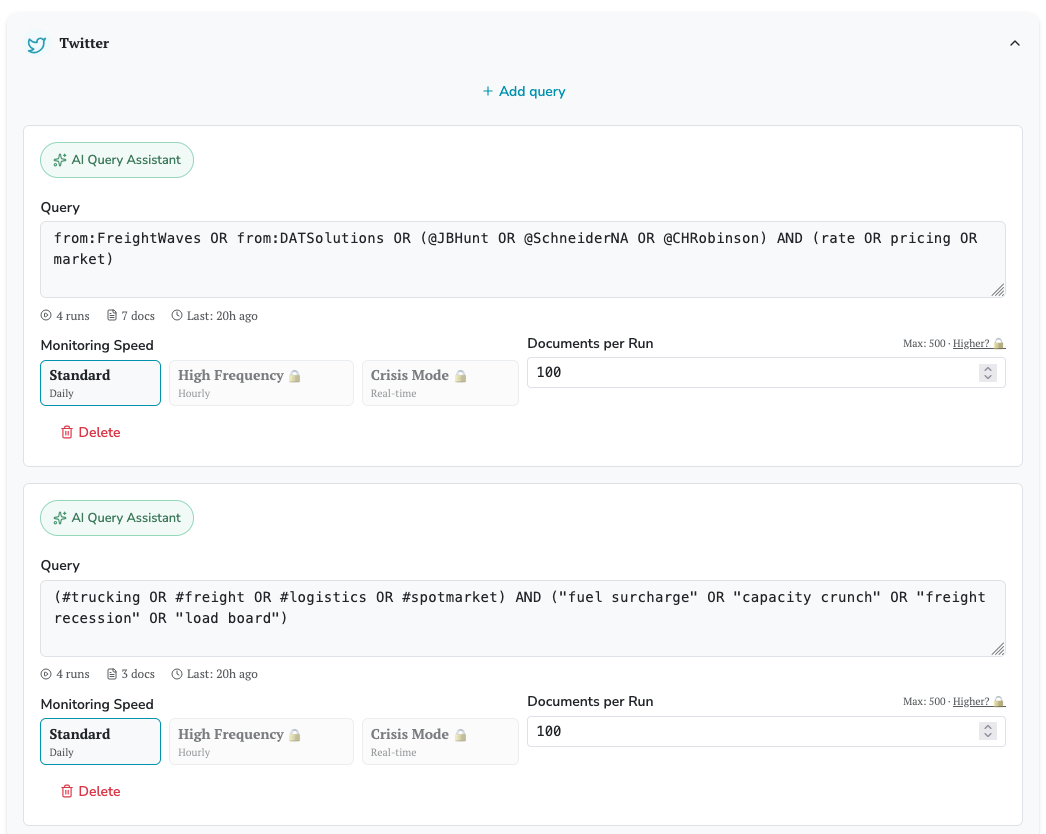The height and width of the screenshot is (834, 1046).
Task: Select Crisis Mode speed for second query
Action: pyautogui.click(x=440, y=741)
